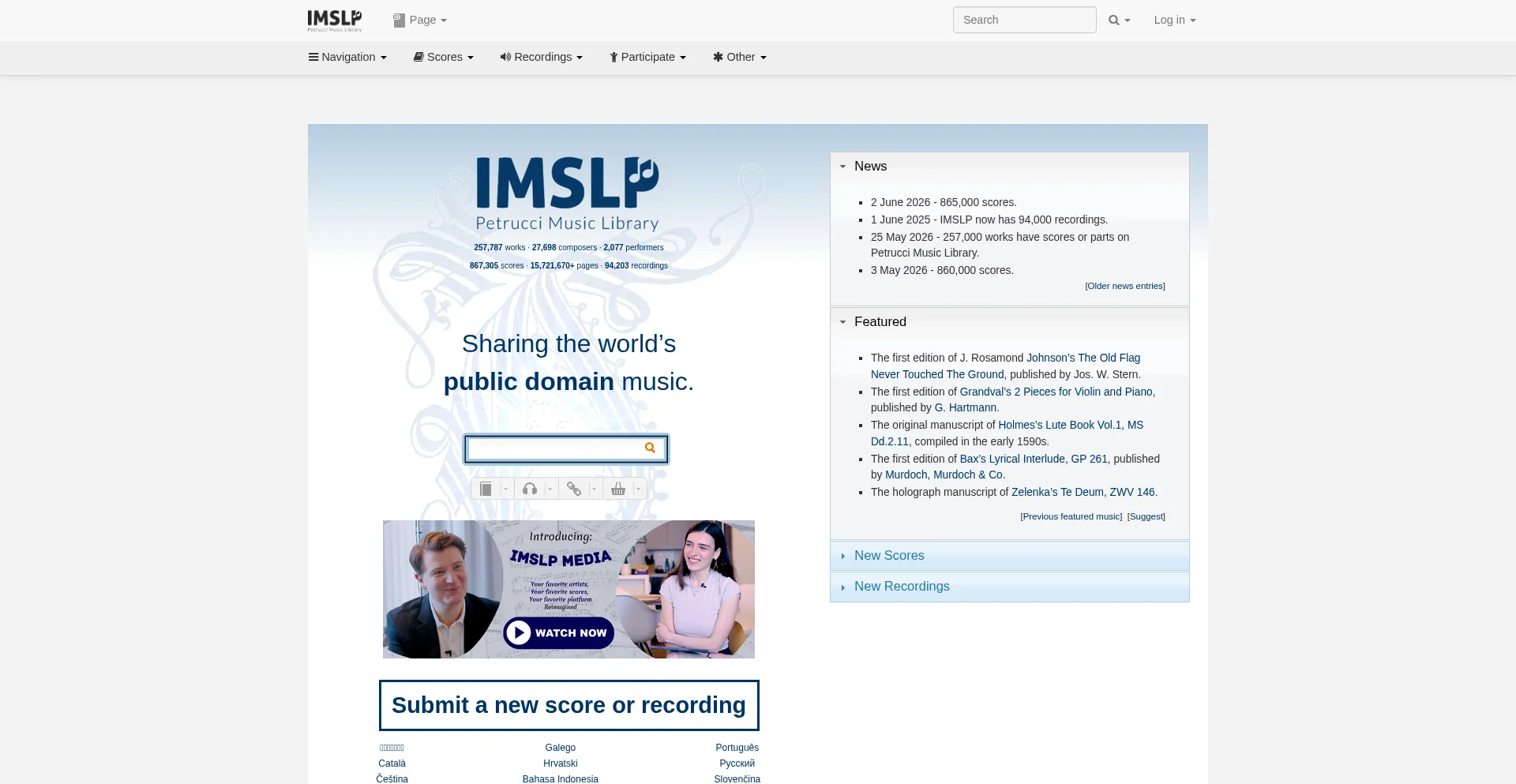The image size is (1516, 784).
Task: Open the Other menu
Action: pos(740,57)
